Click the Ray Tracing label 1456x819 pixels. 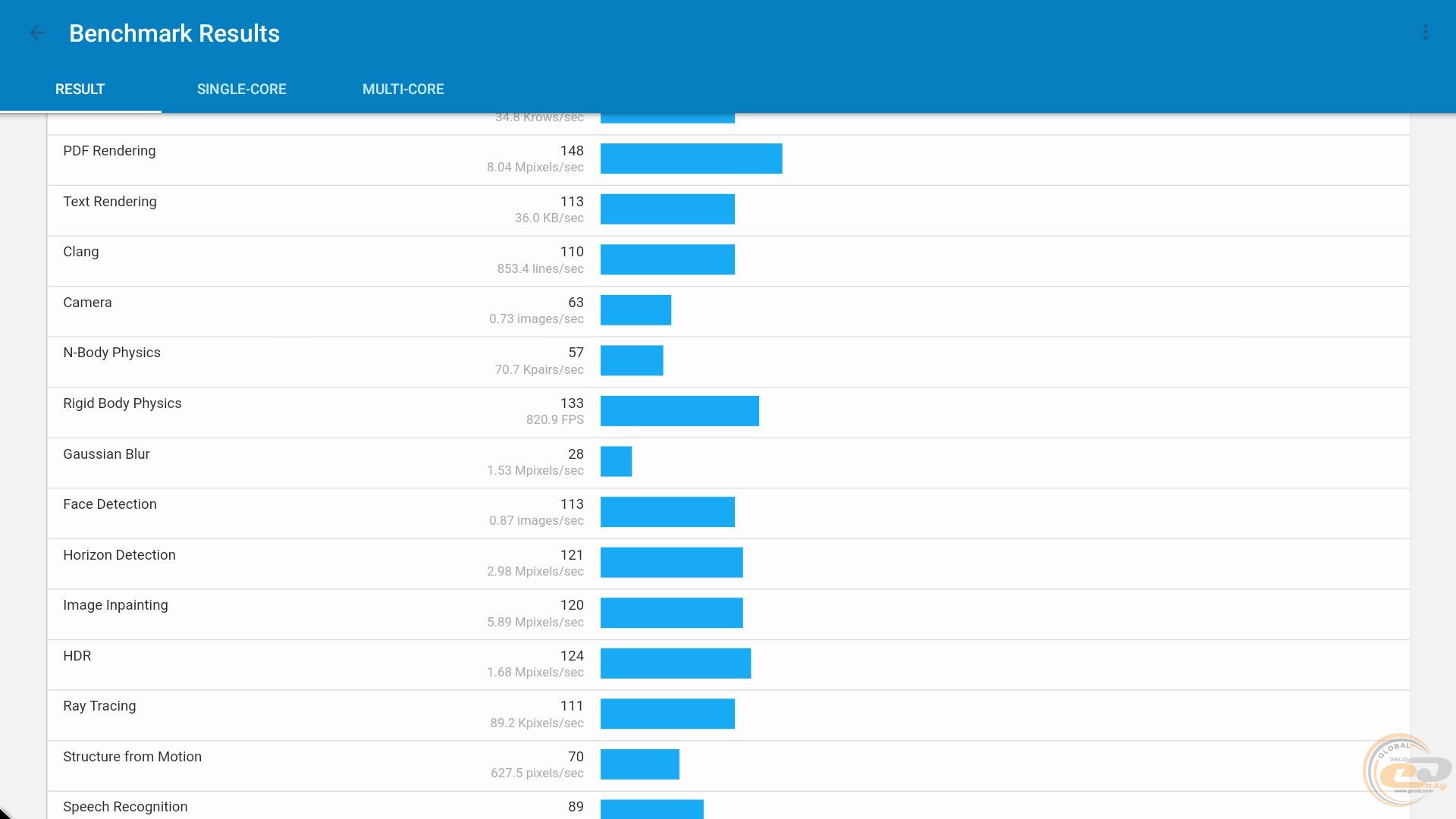(x=99, y=706)
